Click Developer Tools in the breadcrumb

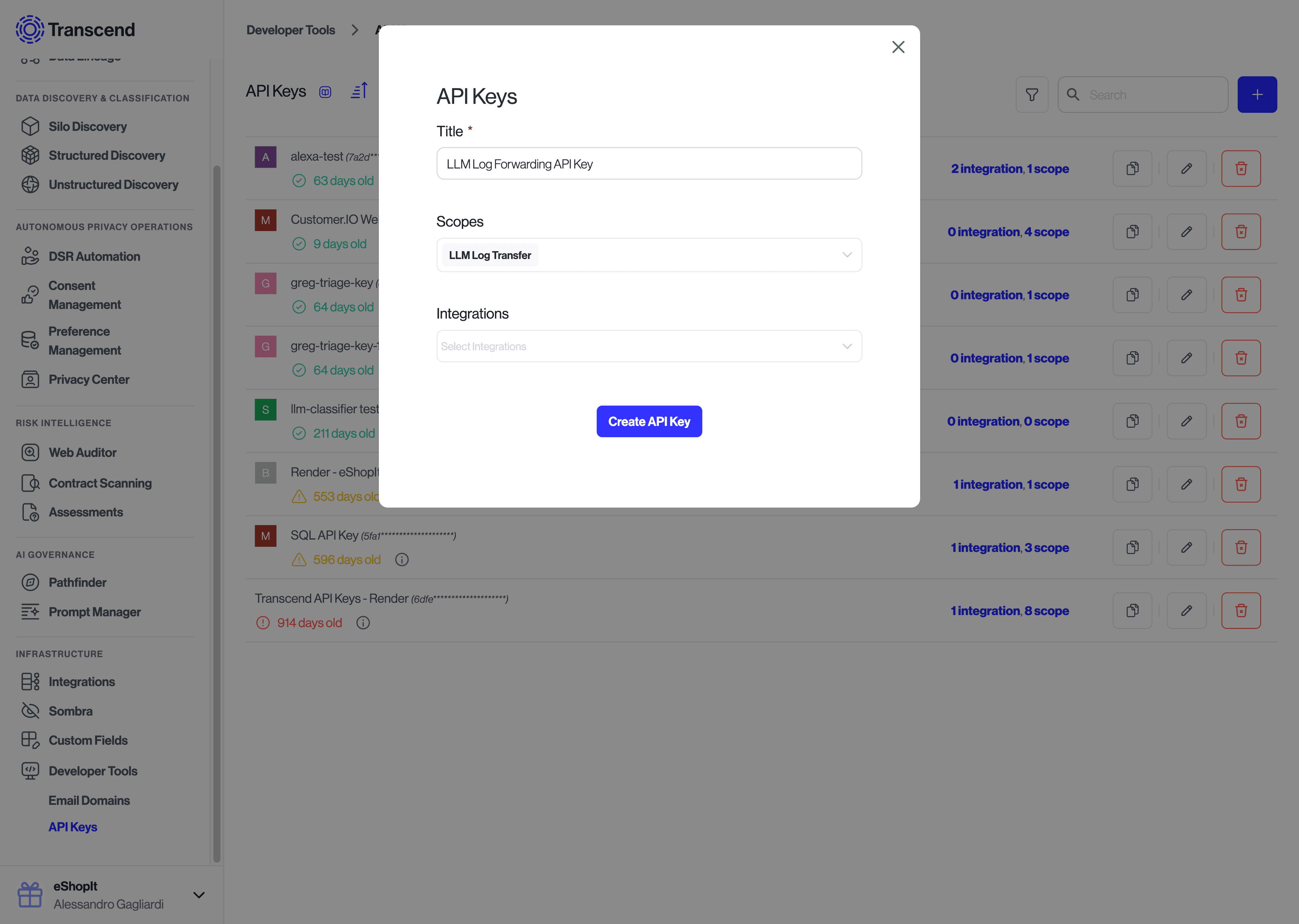pyautogui.click(x=291, y=29)
